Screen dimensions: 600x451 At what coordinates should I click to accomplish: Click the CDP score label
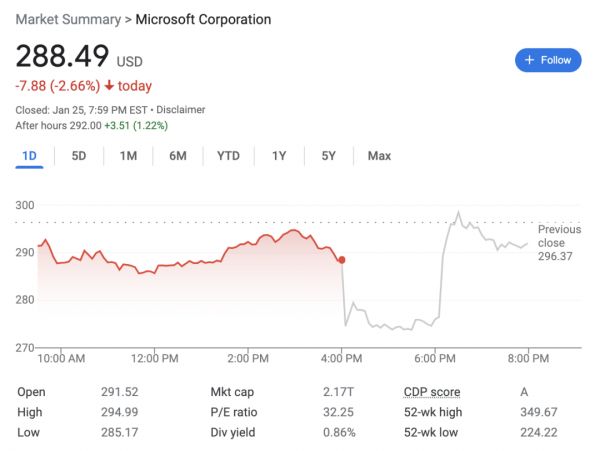(432, 392)
